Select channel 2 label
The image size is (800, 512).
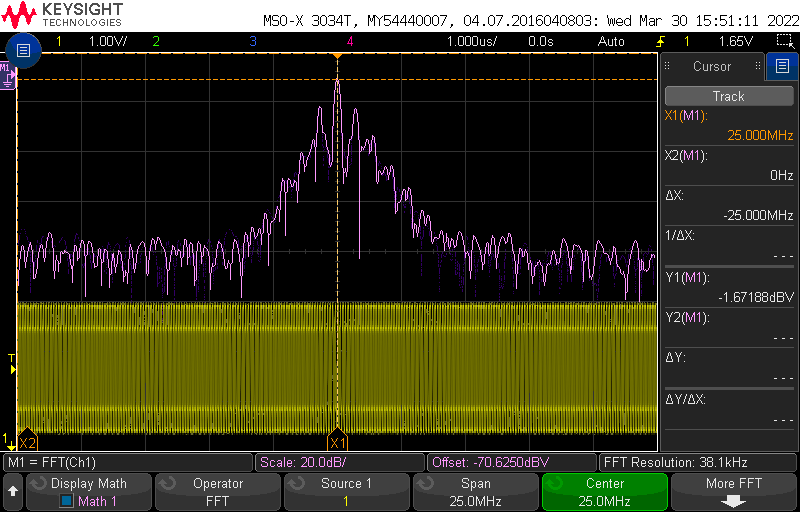click(x=156, y=41)
